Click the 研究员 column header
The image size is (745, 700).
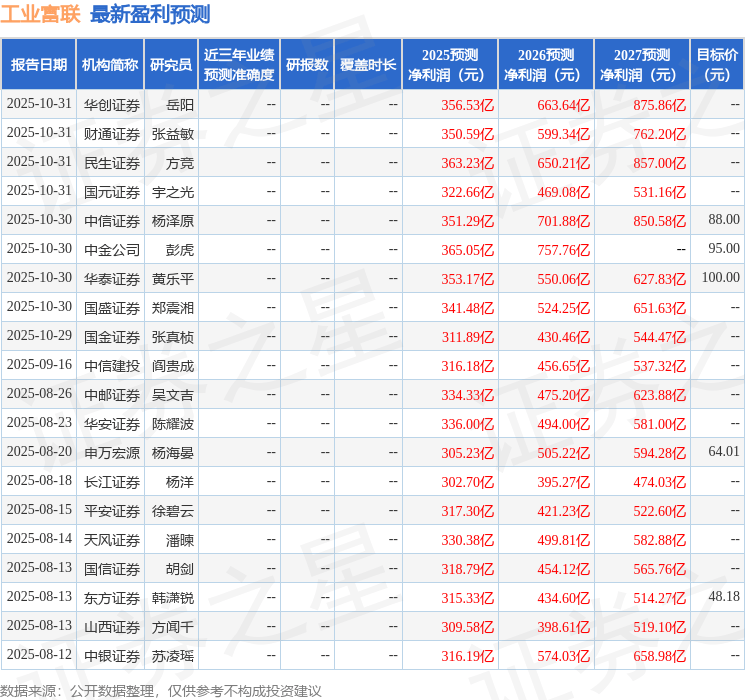point(171,65)
